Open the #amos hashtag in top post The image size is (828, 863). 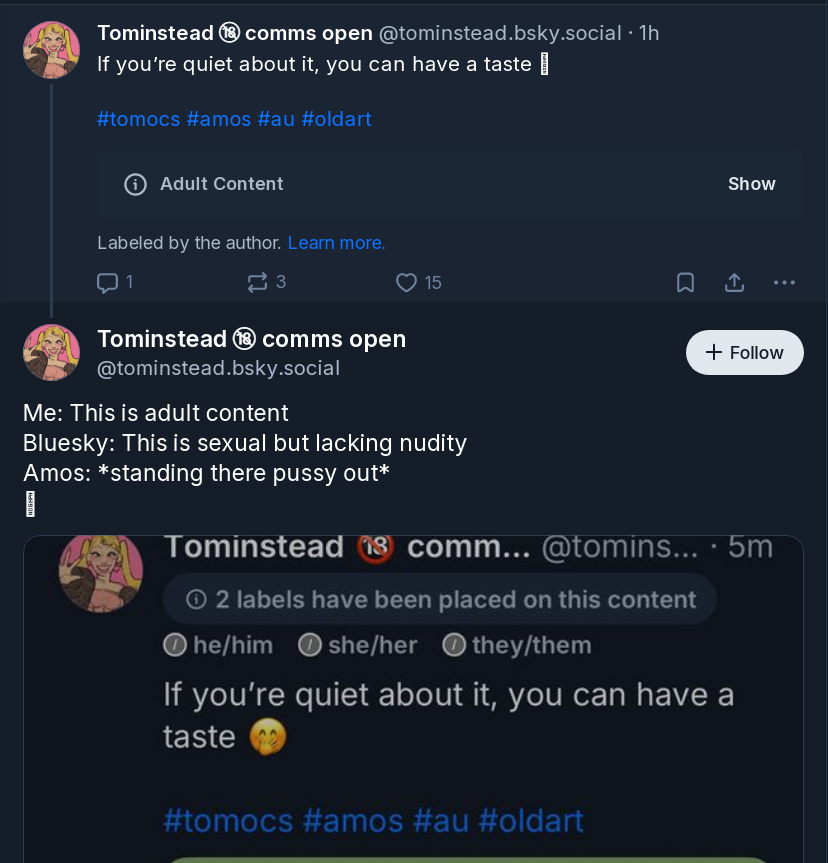[218, 119]
